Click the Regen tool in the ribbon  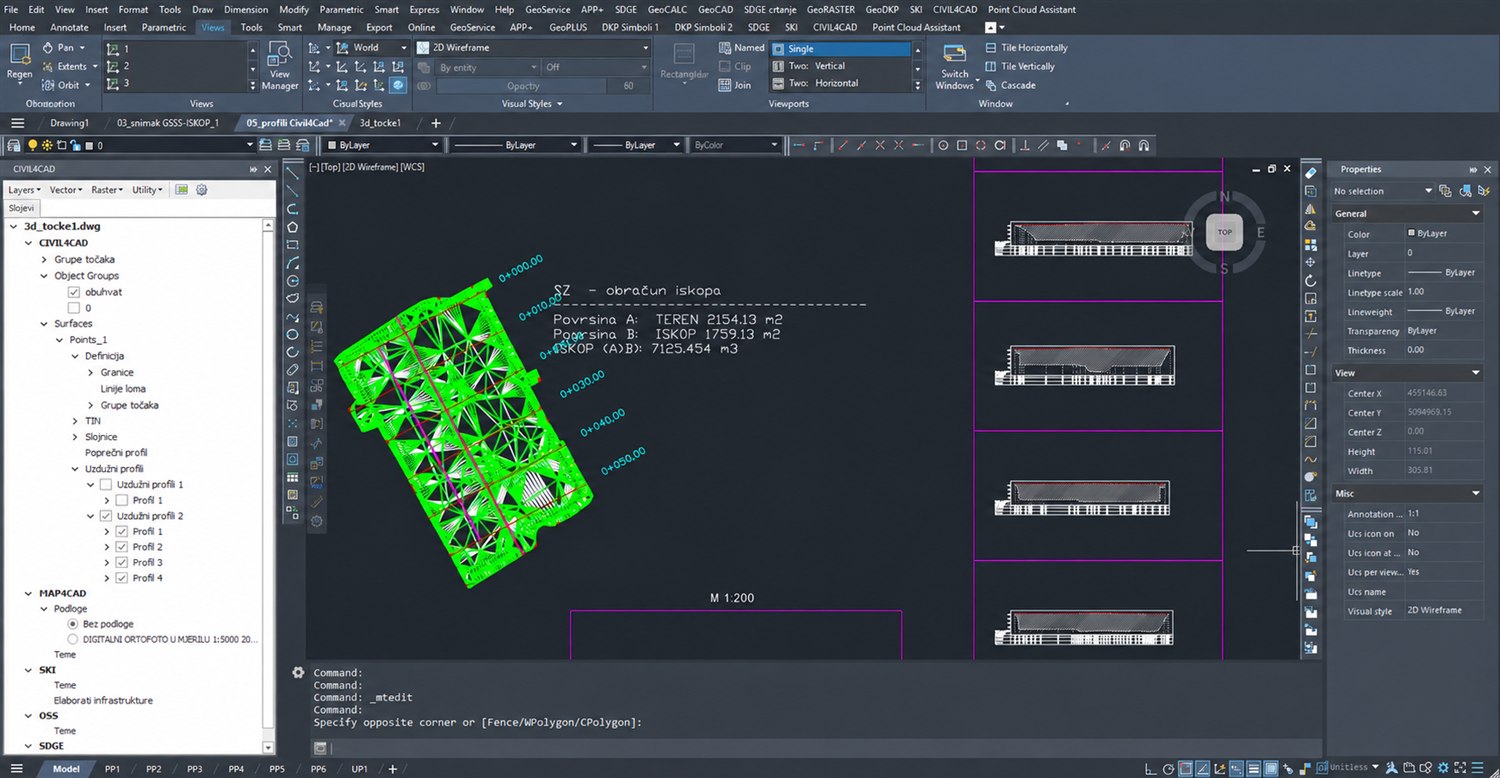(20, 63)
